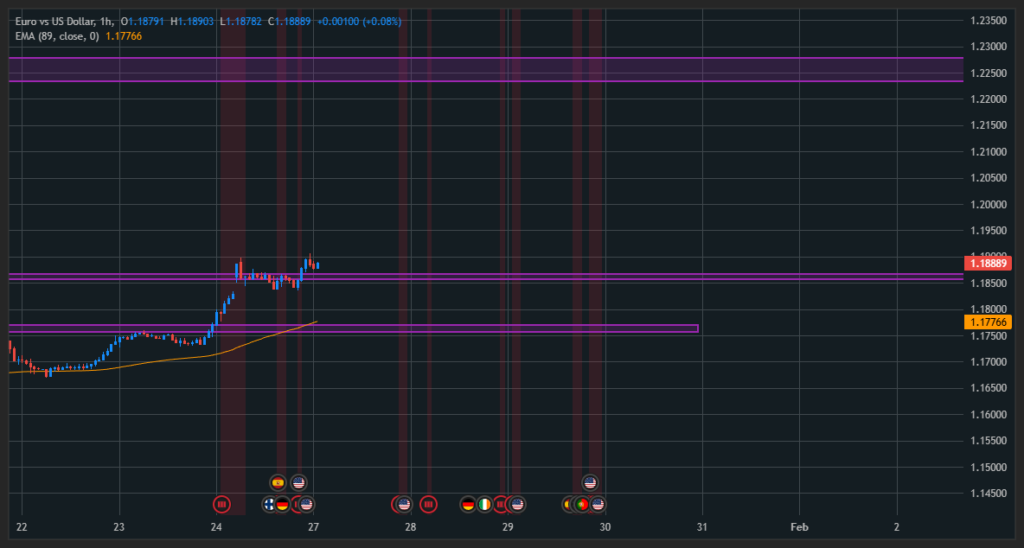
Task: Select the upper US flag event near the 30th
Action: click(590, 483)
